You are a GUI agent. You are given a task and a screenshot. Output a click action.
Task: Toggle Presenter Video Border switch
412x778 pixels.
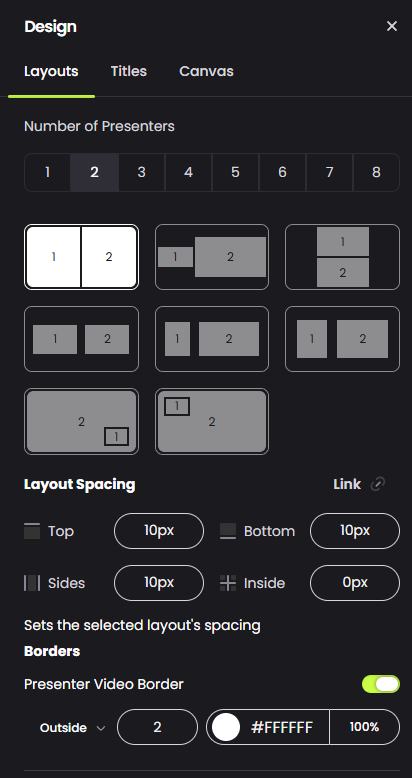point(381,684)
